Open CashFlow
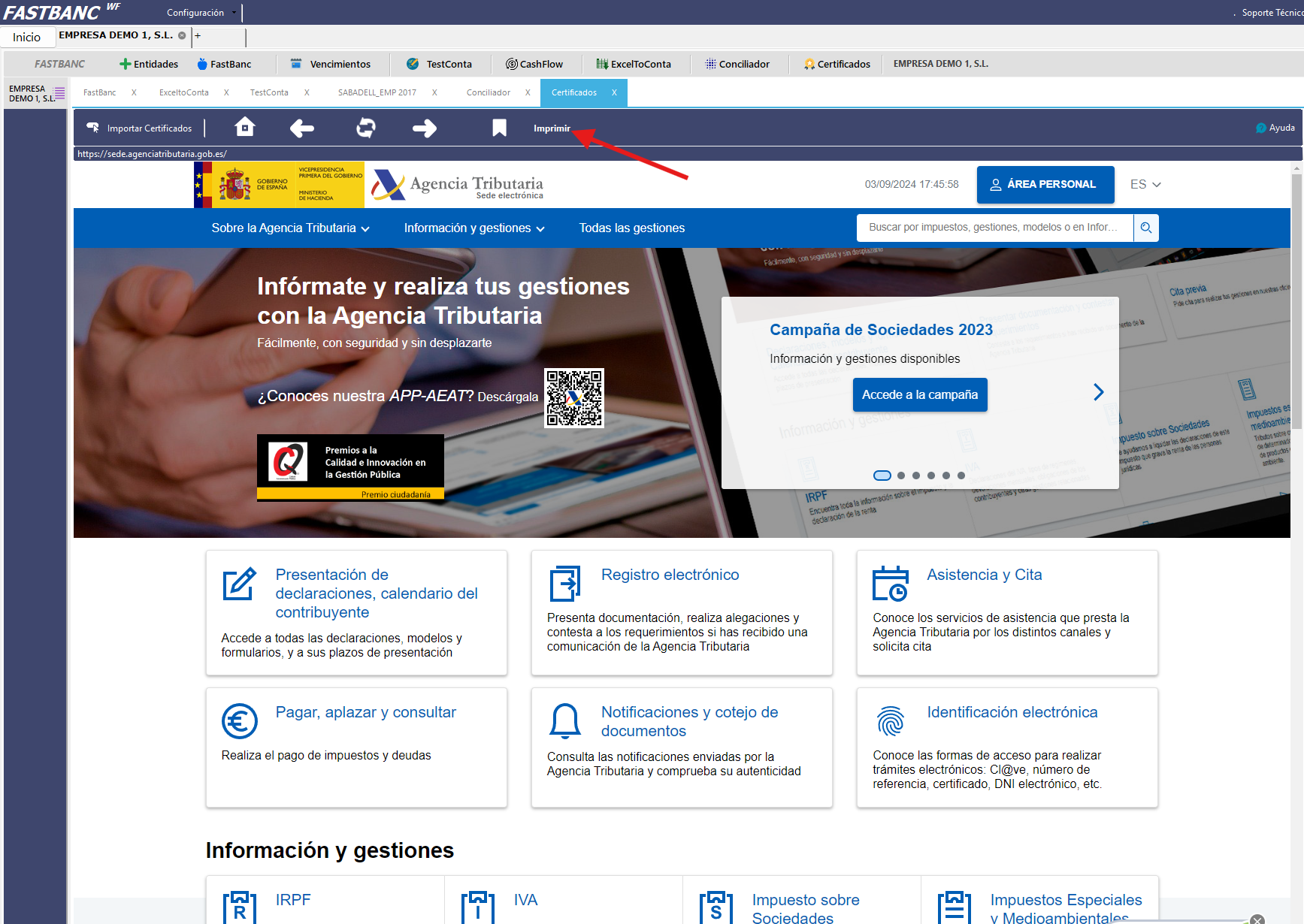 pos(534,64)
